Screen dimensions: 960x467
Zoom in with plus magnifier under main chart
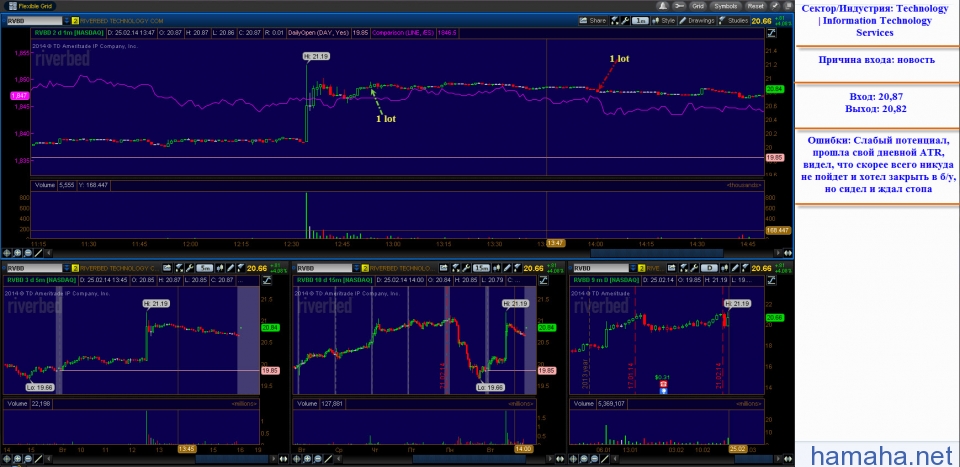click(17, 252)
